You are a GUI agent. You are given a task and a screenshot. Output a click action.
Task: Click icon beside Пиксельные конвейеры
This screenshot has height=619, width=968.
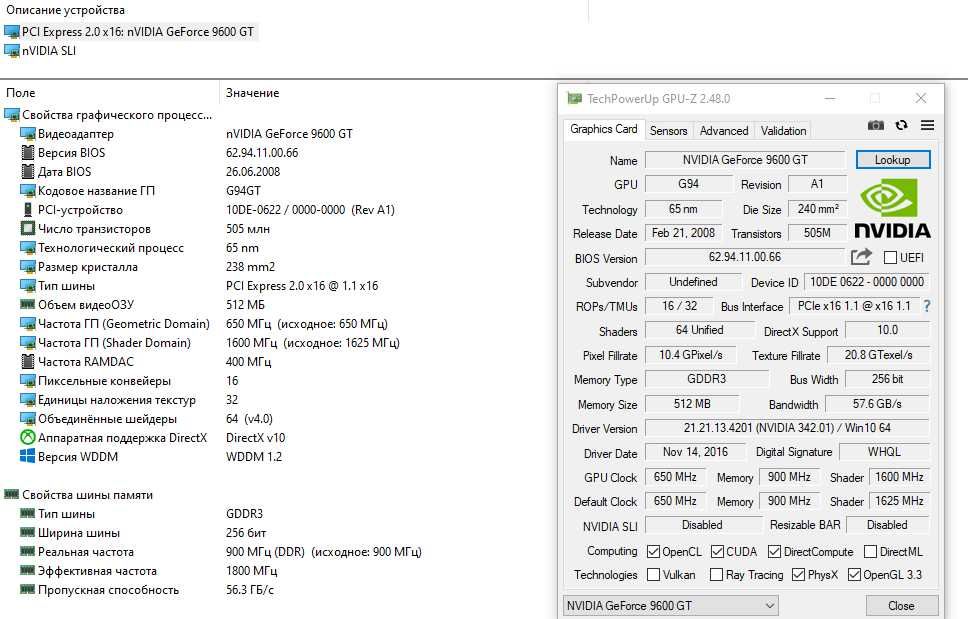pyautogui.click(x=27, y=381)
